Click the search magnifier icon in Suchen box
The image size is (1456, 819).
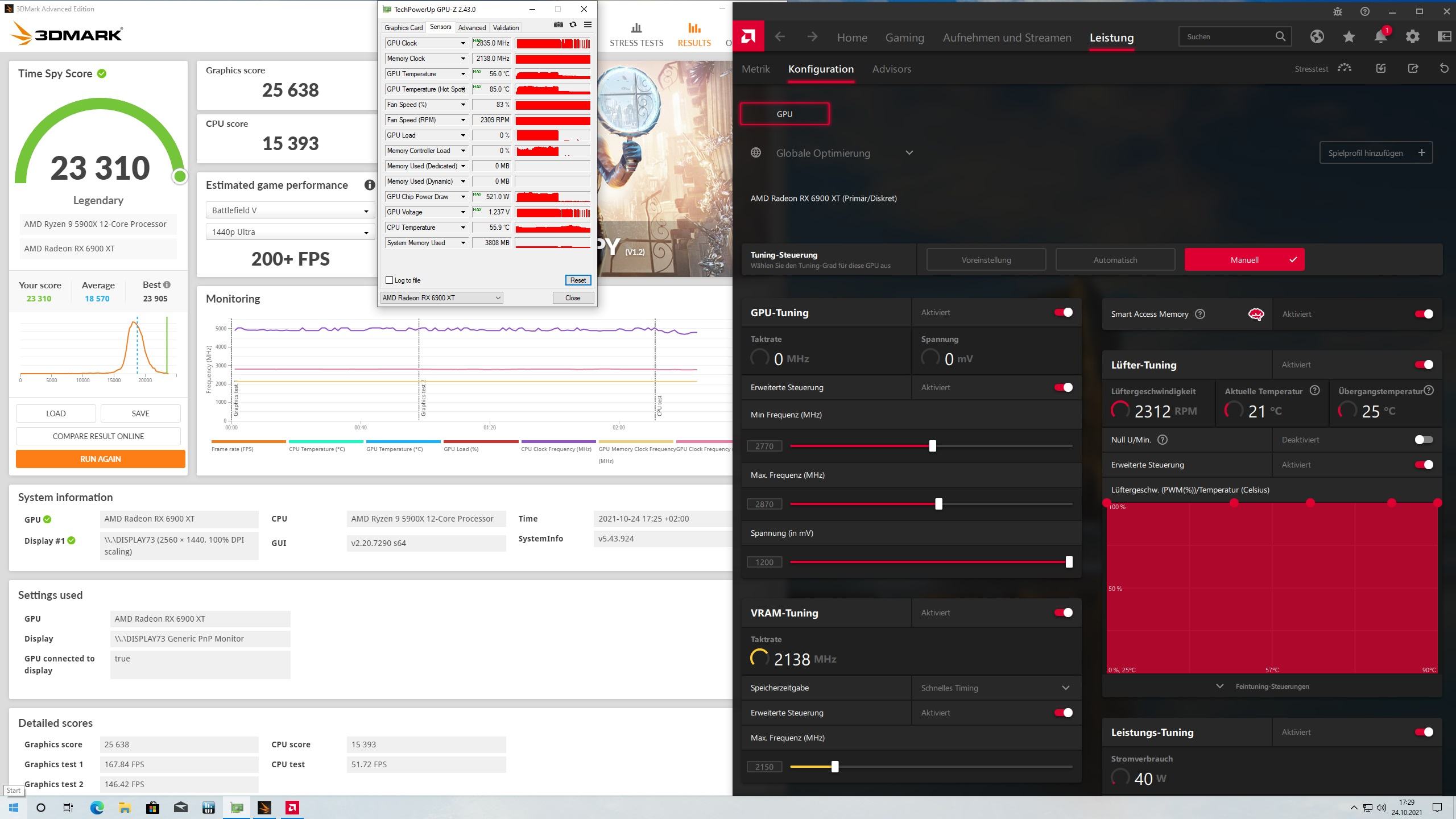(x=1280, y=36)
